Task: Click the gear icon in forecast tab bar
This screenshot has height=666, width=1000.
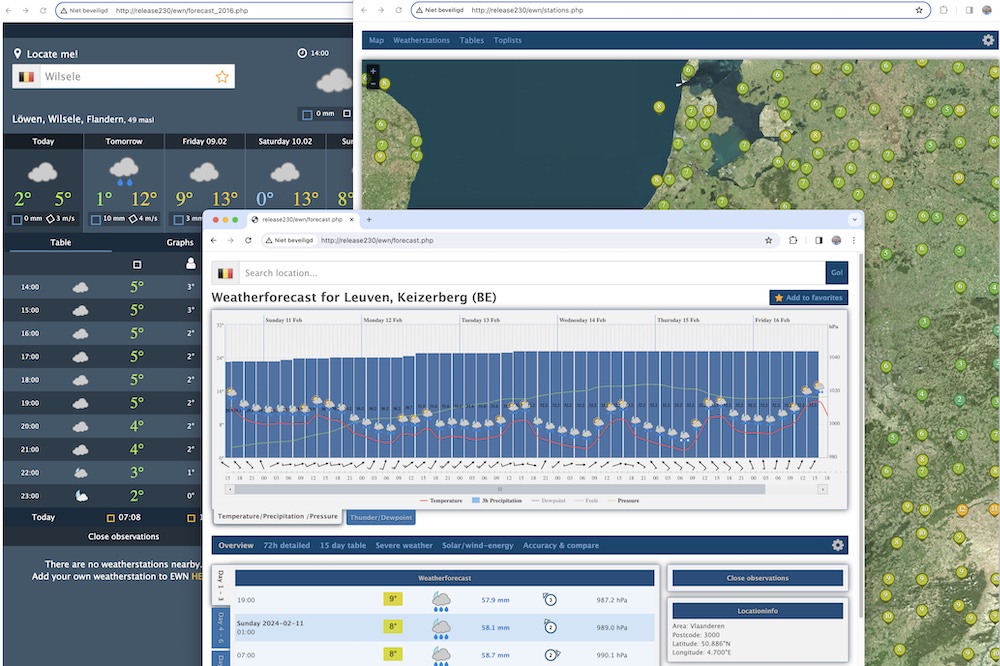Action: point(838,546)
